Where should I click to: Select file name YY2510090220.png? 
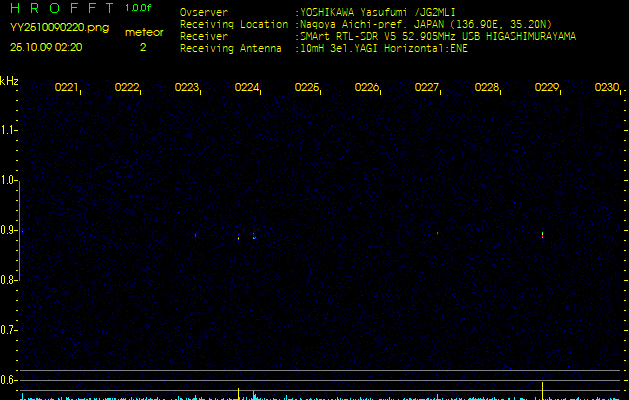pyautogui.click(x=59, y=27)
